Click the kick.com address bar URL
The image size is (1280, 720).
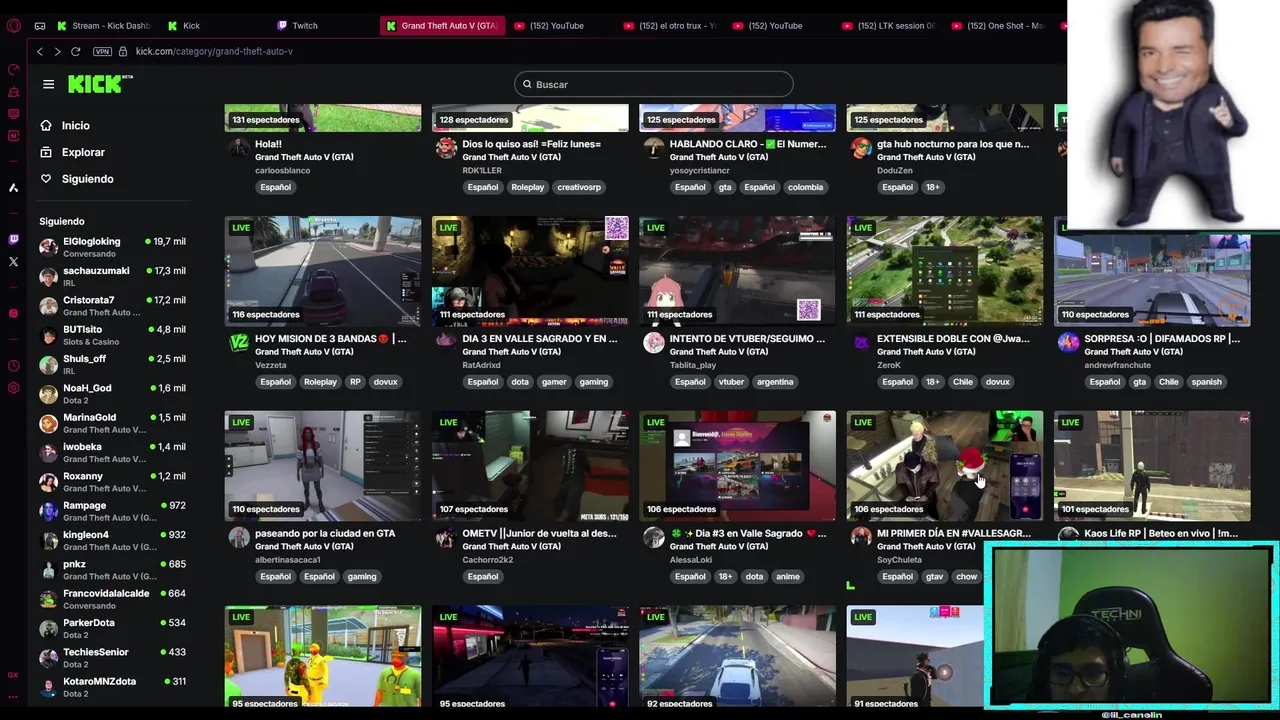[x=214, y=51]
